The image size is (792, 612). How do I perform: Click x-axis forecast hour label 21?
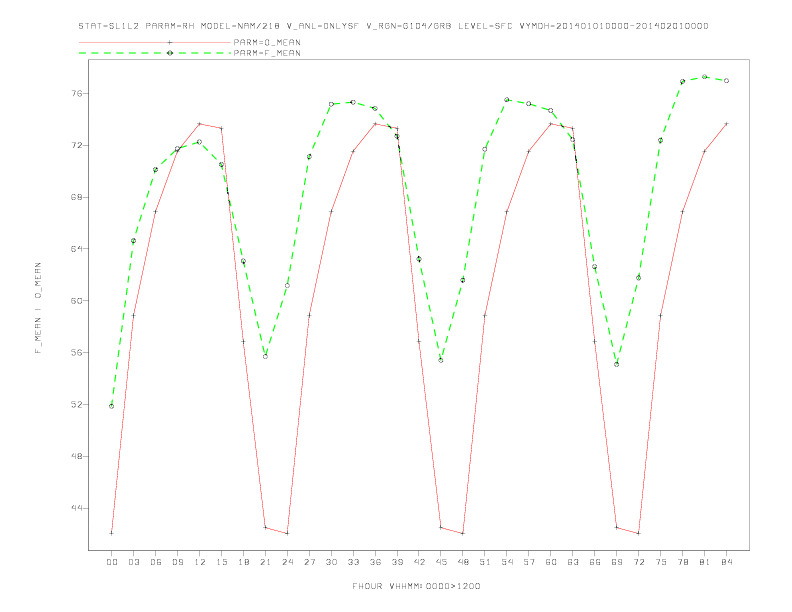[265, 562]
